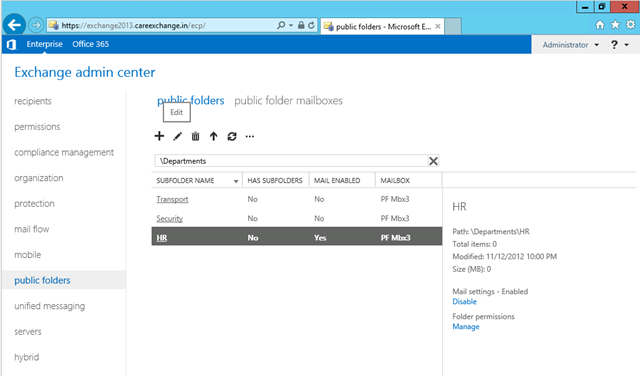640x376 pixels.
Task: Select the public folders tab
Action: point(191,100)
